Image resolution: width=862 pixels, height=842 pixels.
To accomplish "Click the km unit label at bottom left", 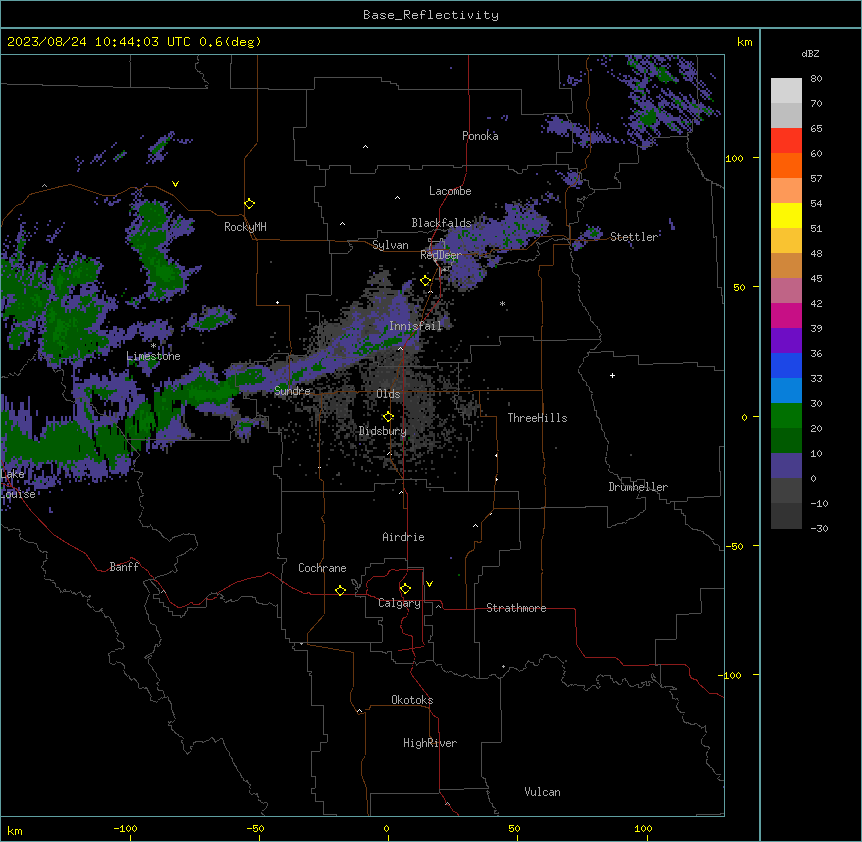I will click(x=15, y=831).
